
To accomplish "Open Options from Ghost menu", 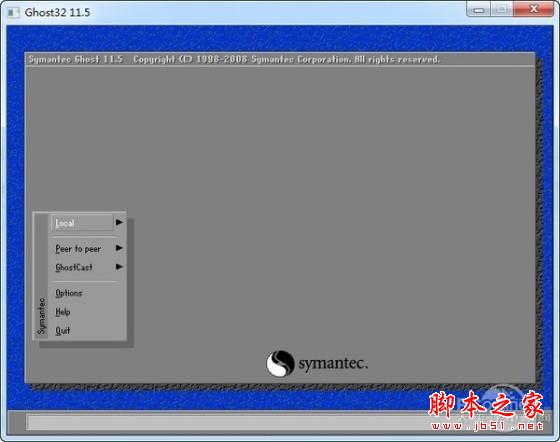I will (x=69, y=293).
